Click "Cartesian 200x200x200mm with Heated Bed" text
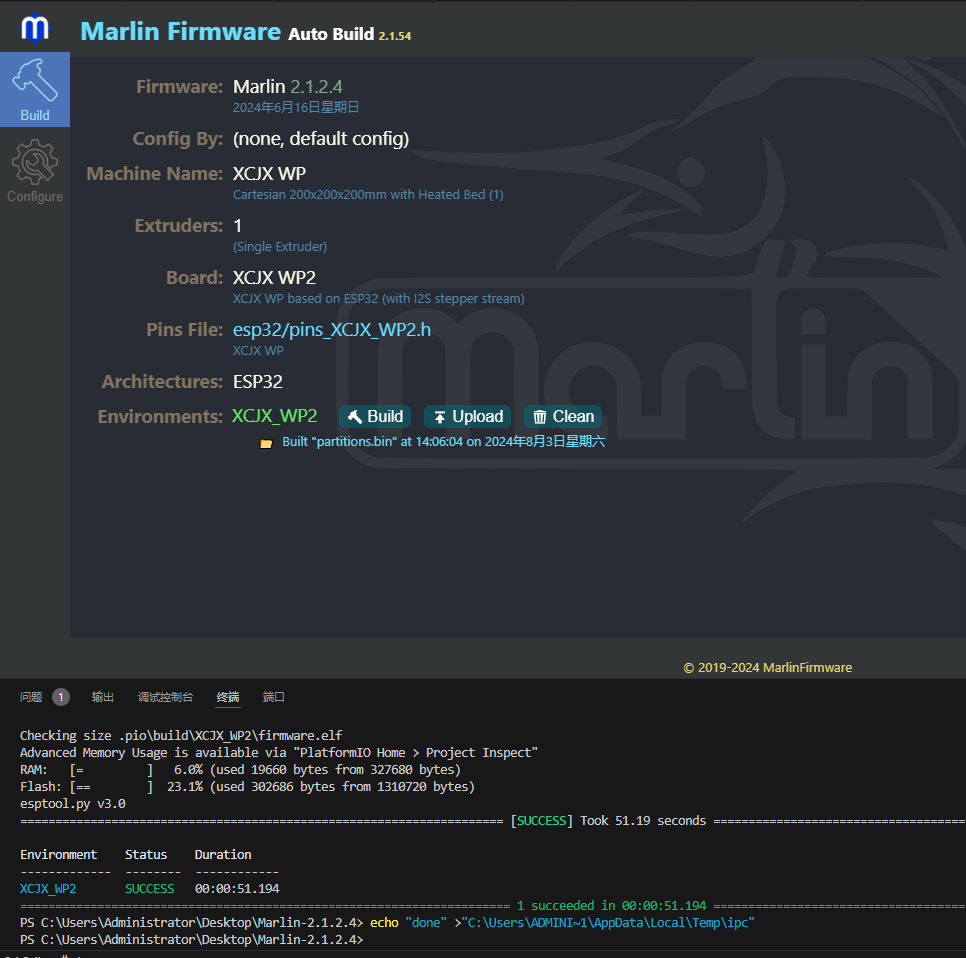Viewport: 966px width, 958px height. pyautogui.click(x=368, y=195)
